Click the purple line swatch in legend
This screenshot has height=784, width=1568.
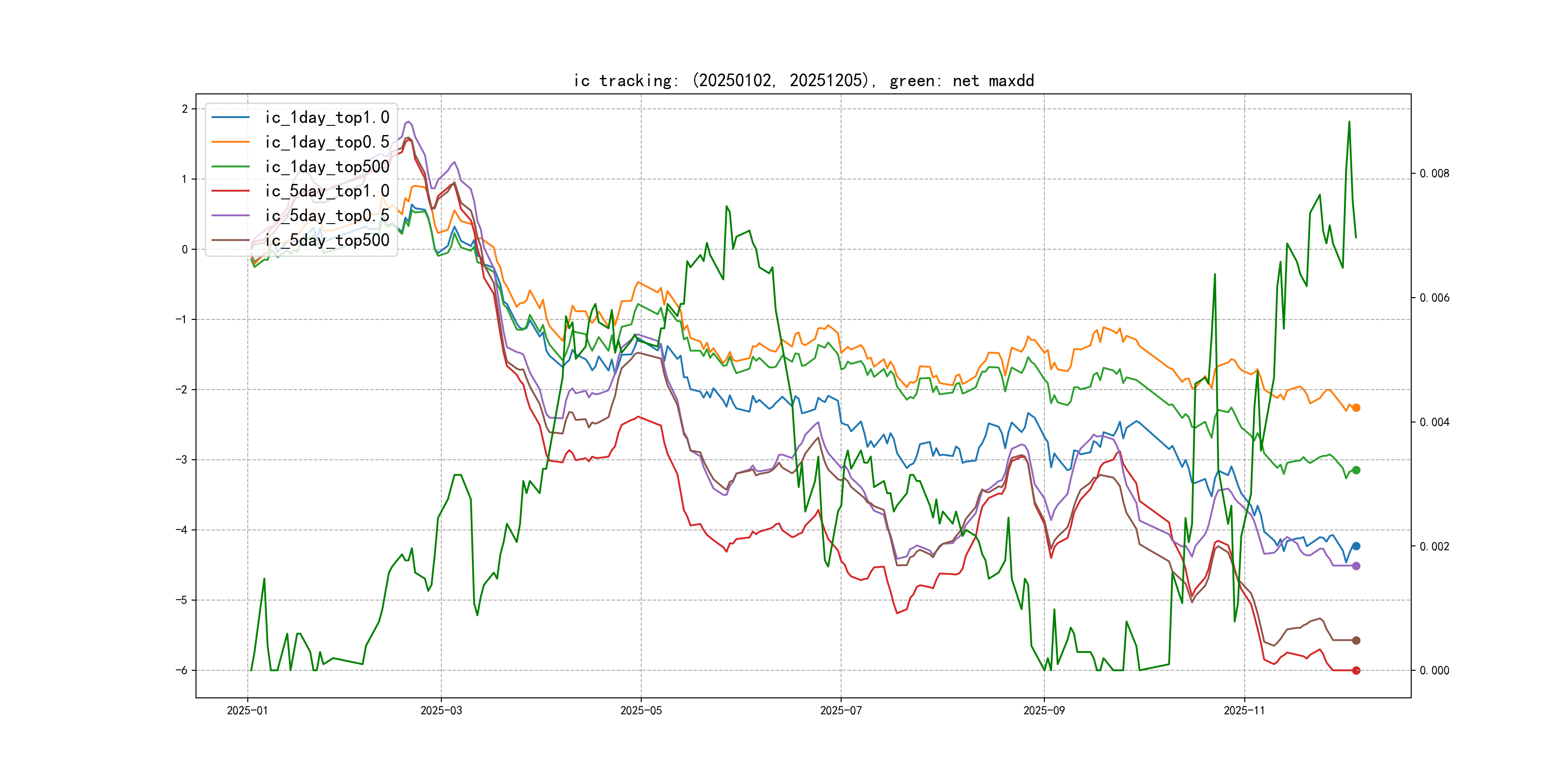point(231,215)
